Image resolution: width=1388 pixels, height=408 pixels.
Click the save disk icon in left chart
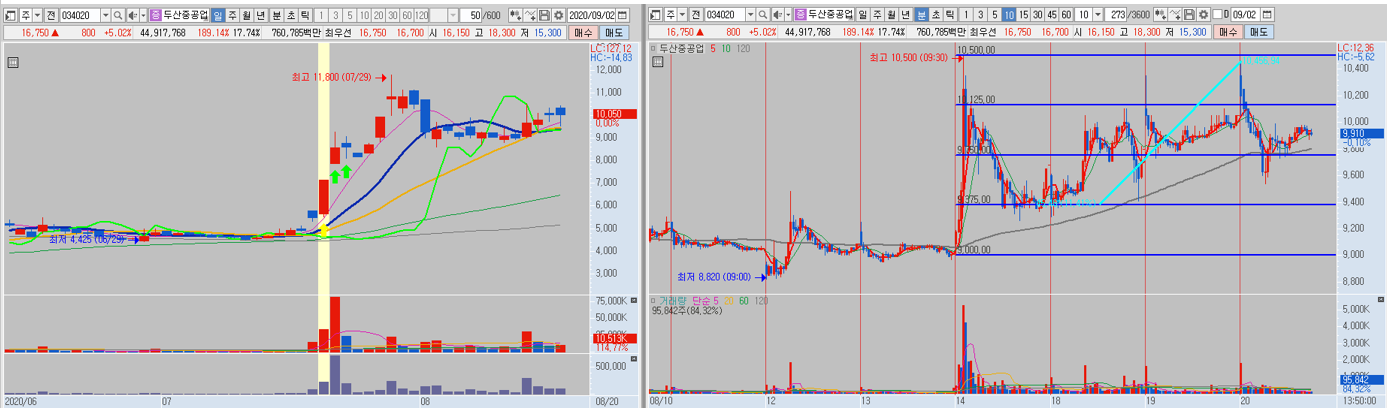point(544,15)
